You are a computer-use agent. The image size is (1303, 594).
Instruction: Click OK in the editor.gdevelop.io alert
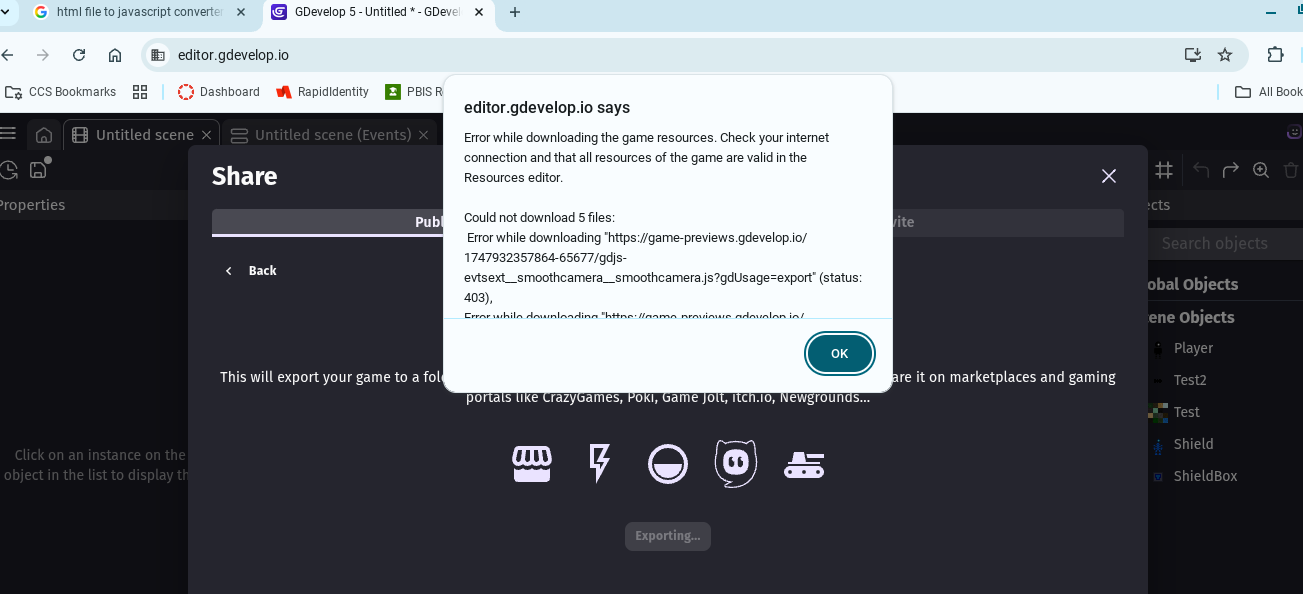point(839,353)
